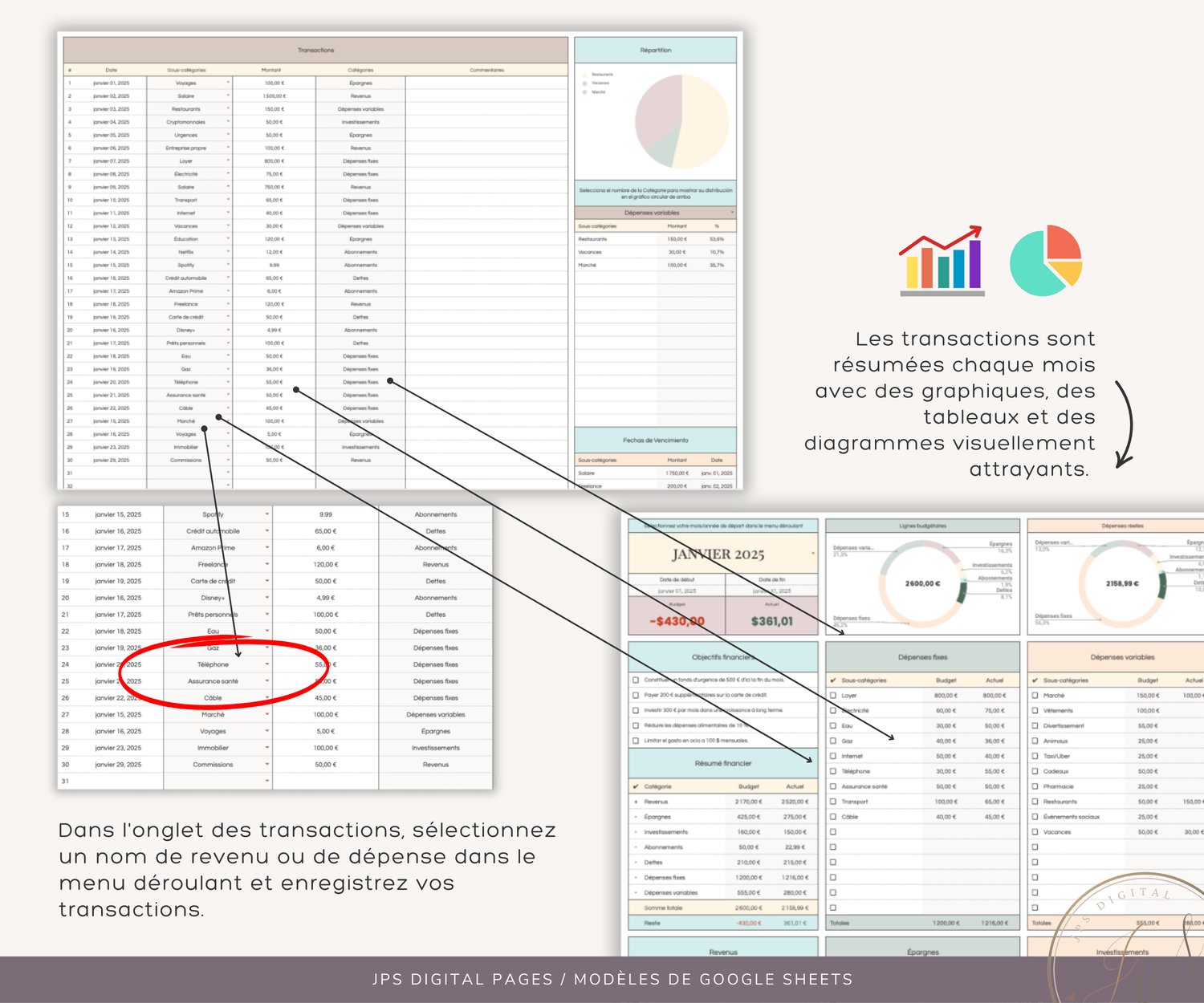Open the JANVIER 2025 month dropdown

point(813,554)
